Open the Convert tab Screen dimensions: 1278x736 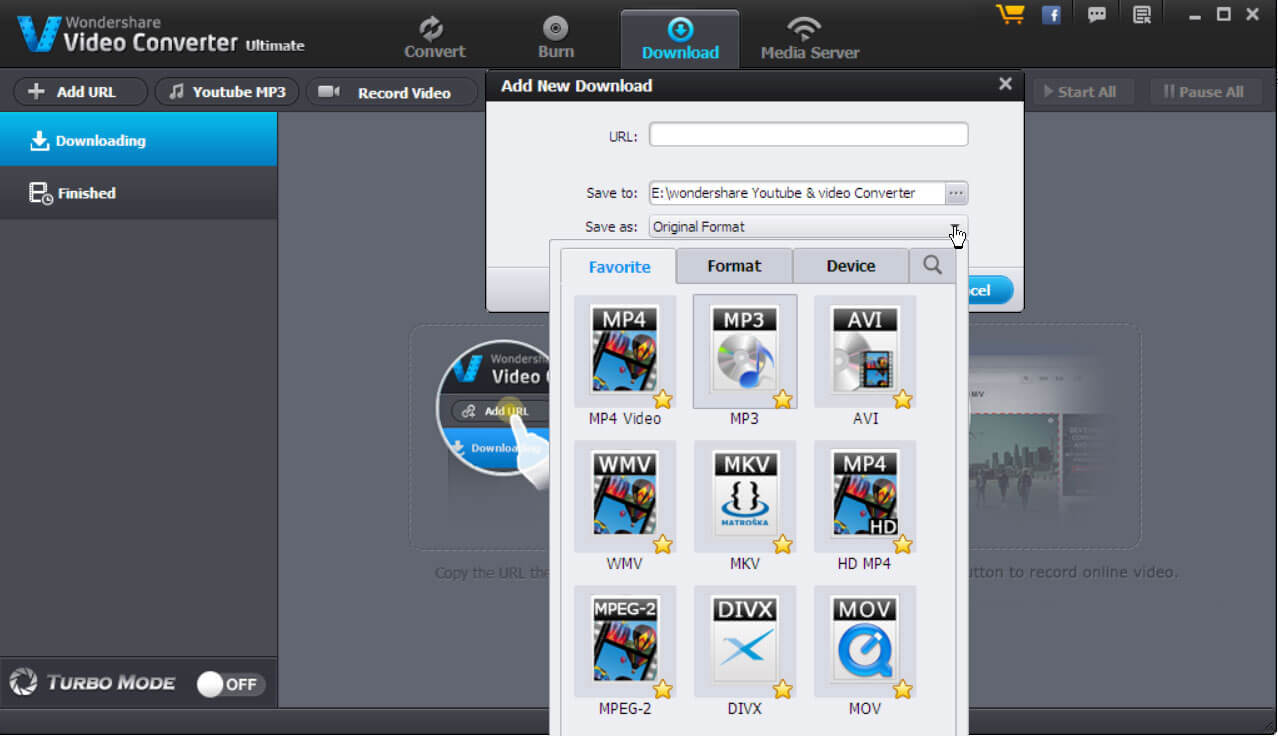point(434,38)
